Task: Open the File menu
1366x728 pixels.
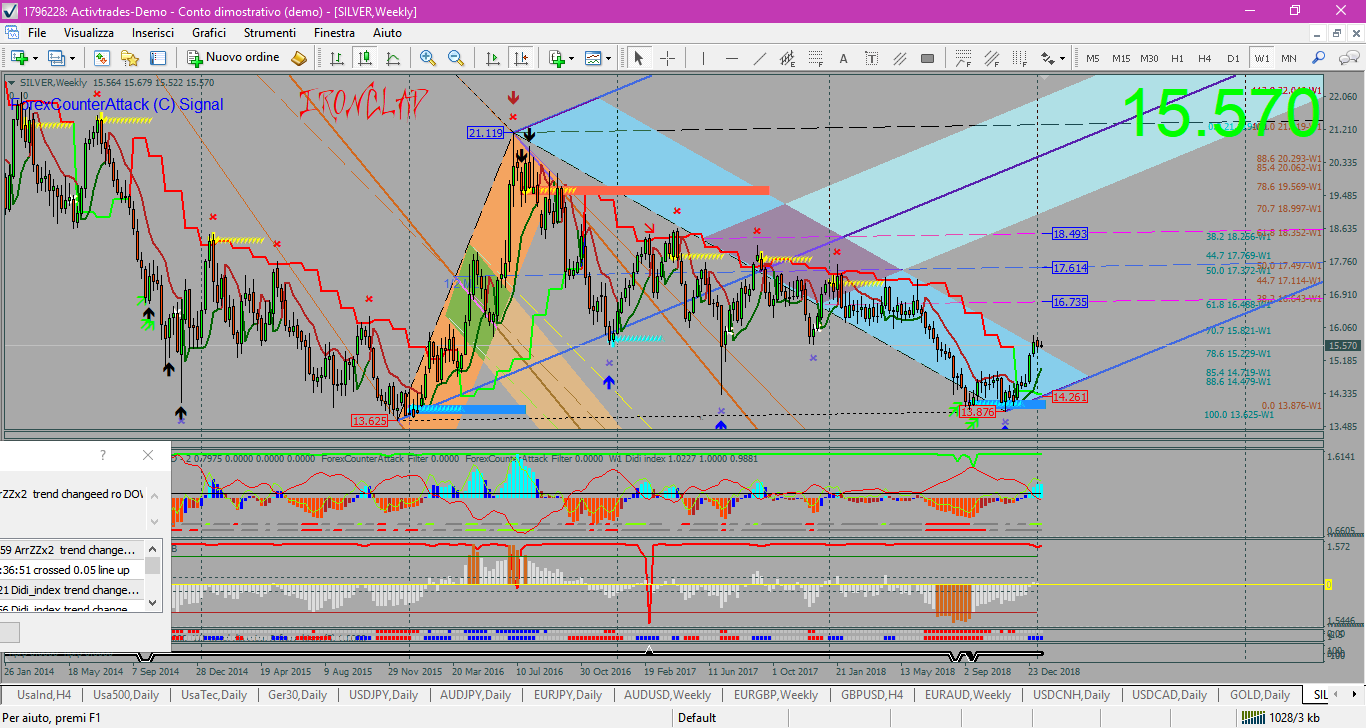Action: [37, 33]
